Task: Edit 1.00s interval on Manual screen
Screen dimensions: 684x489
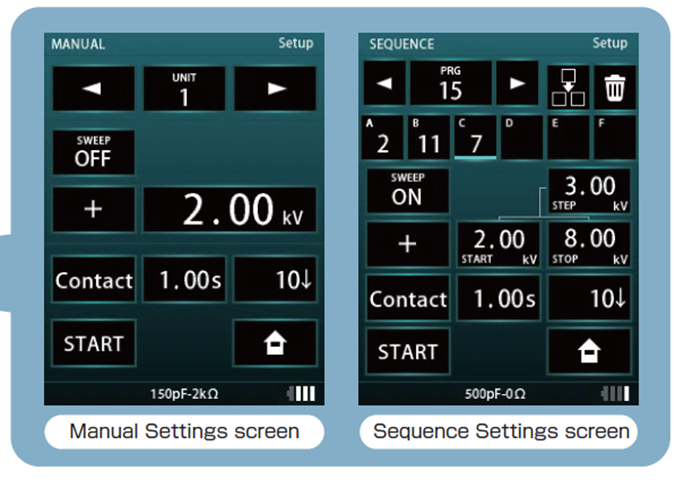Action: coord(185,280)
